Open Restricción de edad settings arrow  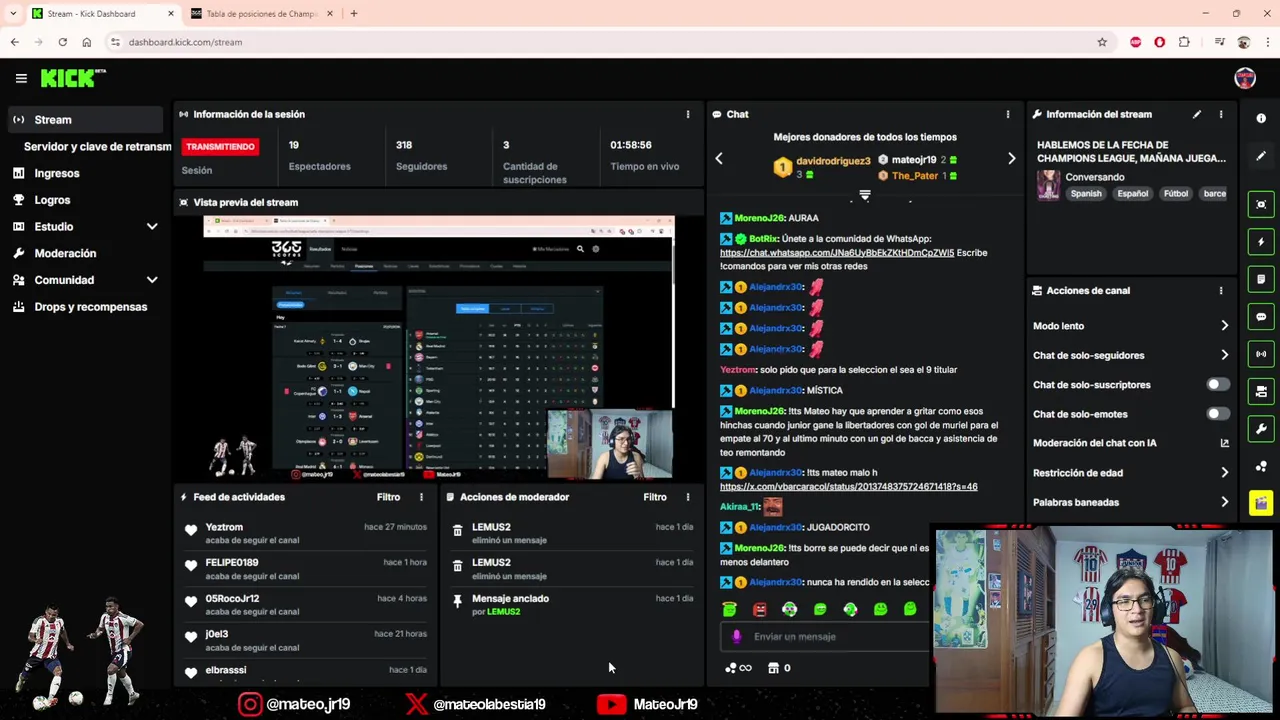1224,473
